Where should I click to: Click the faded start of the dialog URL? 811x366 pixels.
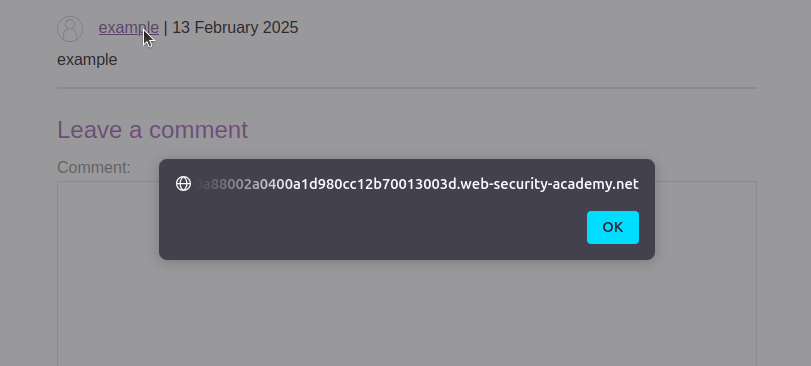pyautogui.click(x=230, y=184)
